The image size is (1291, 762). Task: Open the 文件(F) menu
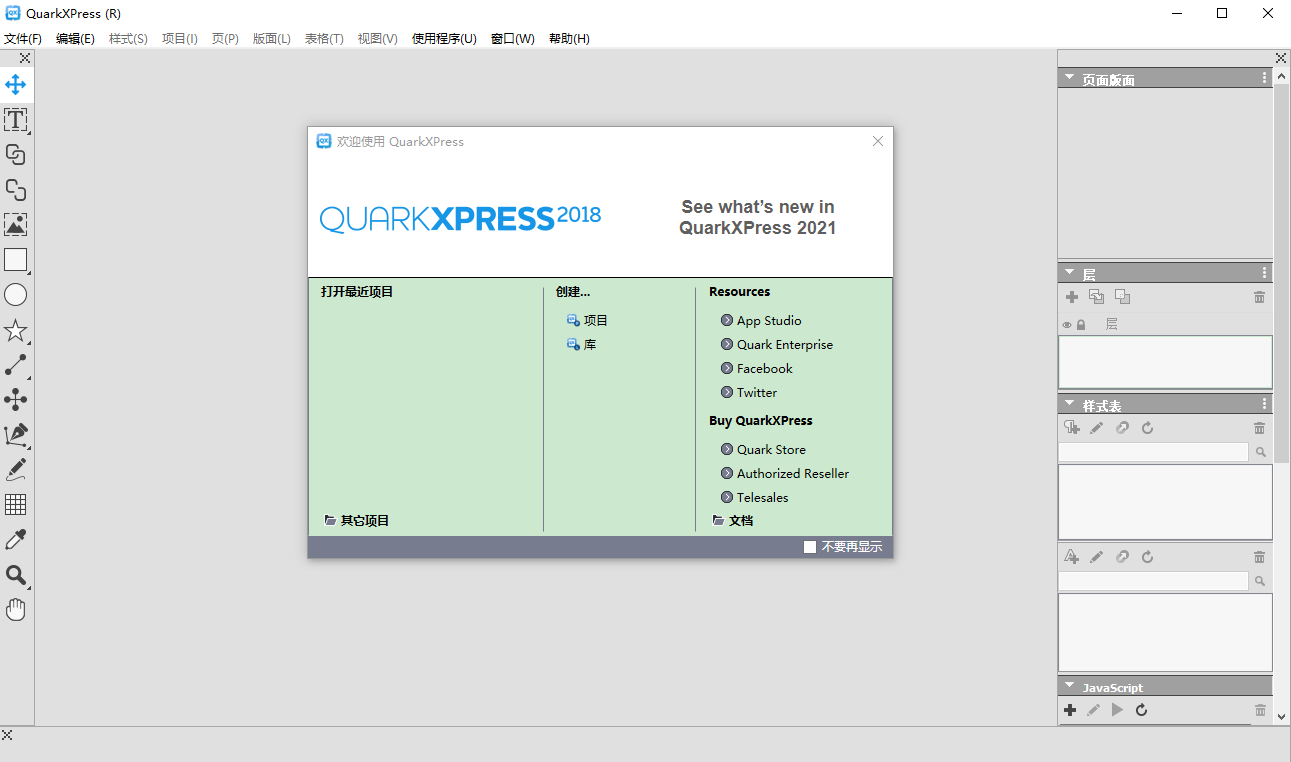(x=23, y=39)
